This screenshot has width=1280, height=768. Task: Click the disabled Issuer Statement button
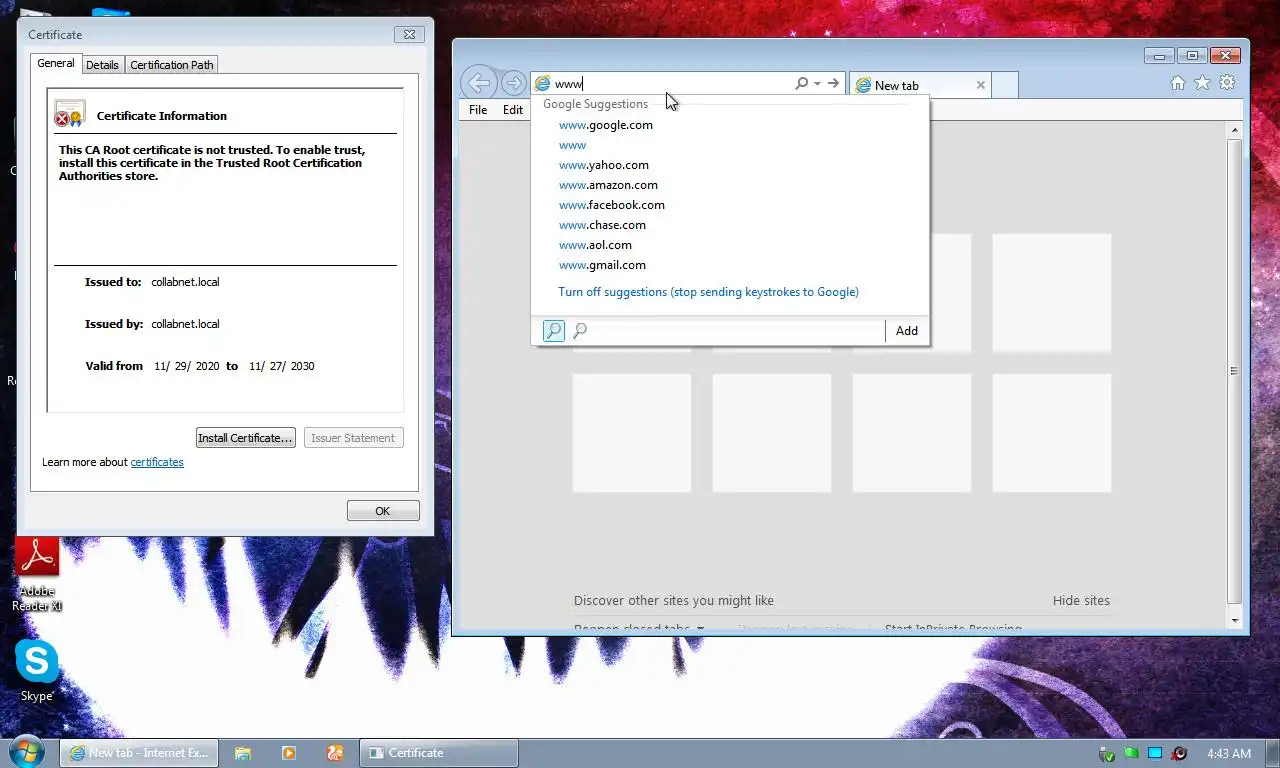point(354,438)
